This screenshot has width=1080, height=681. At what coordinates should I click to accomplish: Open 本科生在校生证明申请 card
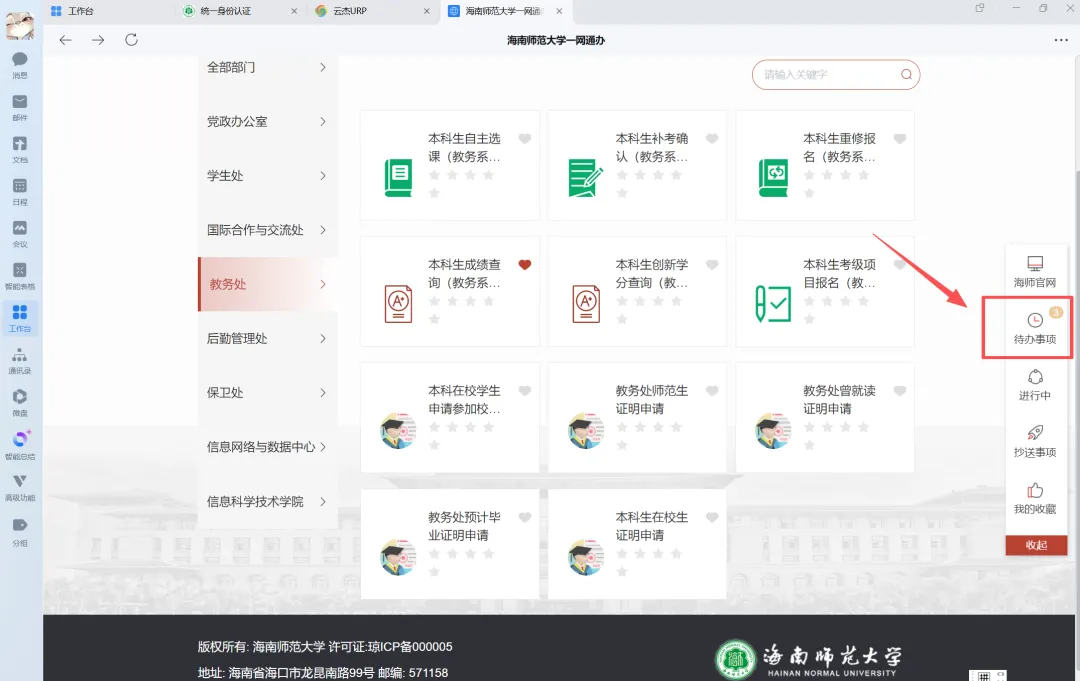[x=637, y=544]
